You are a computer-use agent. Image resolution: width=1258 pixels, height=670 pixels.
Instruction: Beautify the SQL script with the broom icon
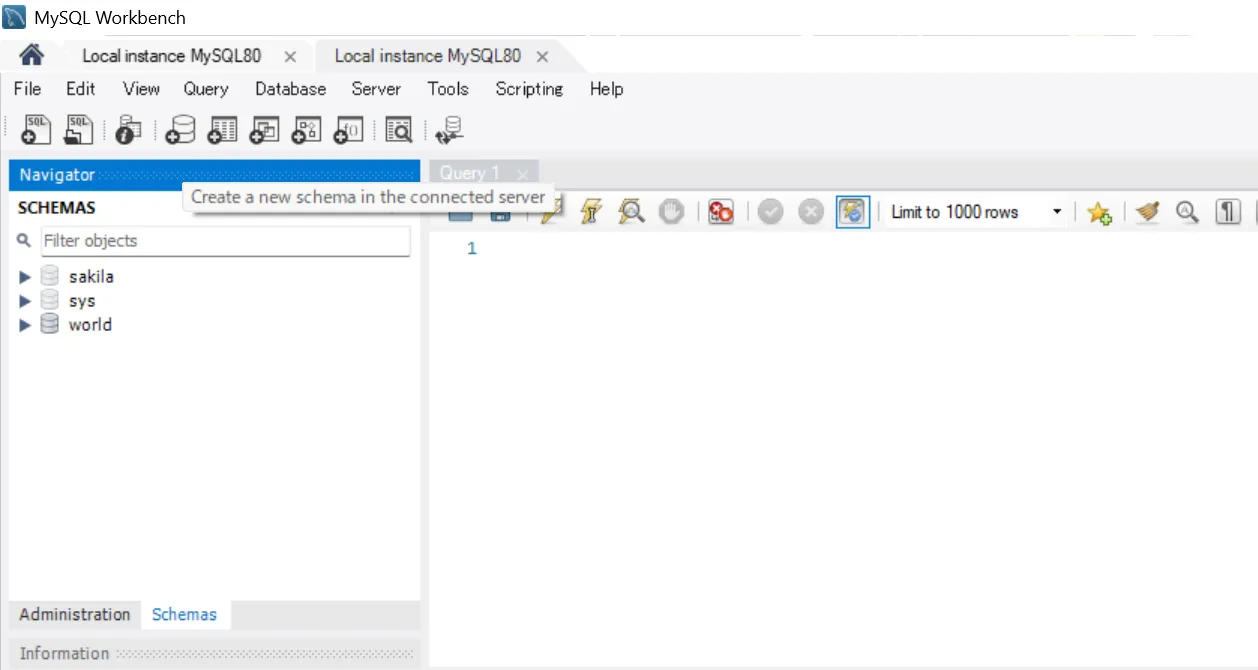[1147, 211]
